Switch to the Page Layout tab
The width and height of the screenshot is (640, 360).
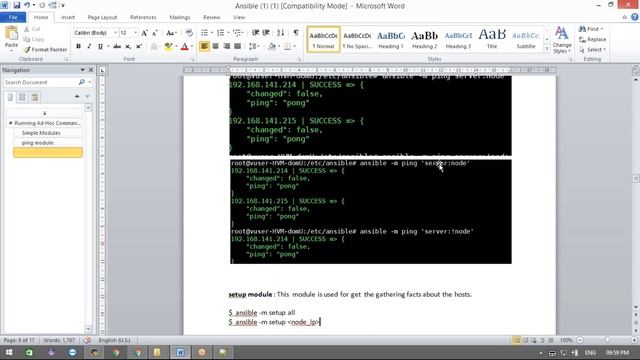(102, 17)
